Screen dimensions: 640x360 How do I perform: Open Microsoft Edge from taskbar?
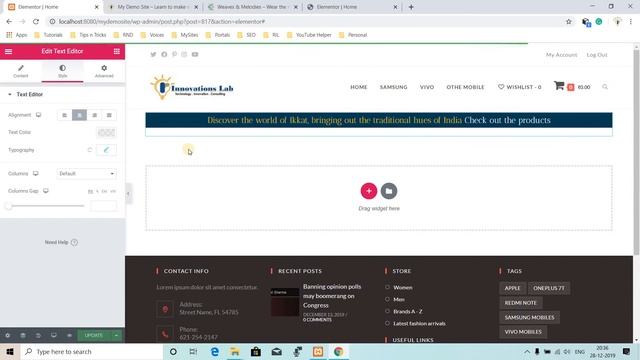215,351
